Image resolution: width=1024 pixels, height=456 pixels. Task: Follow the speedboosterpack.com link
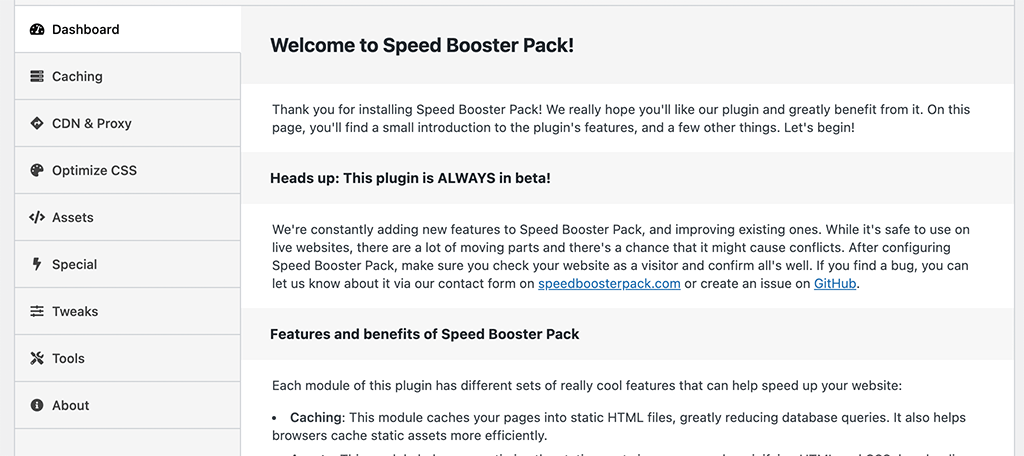[609, 284]
